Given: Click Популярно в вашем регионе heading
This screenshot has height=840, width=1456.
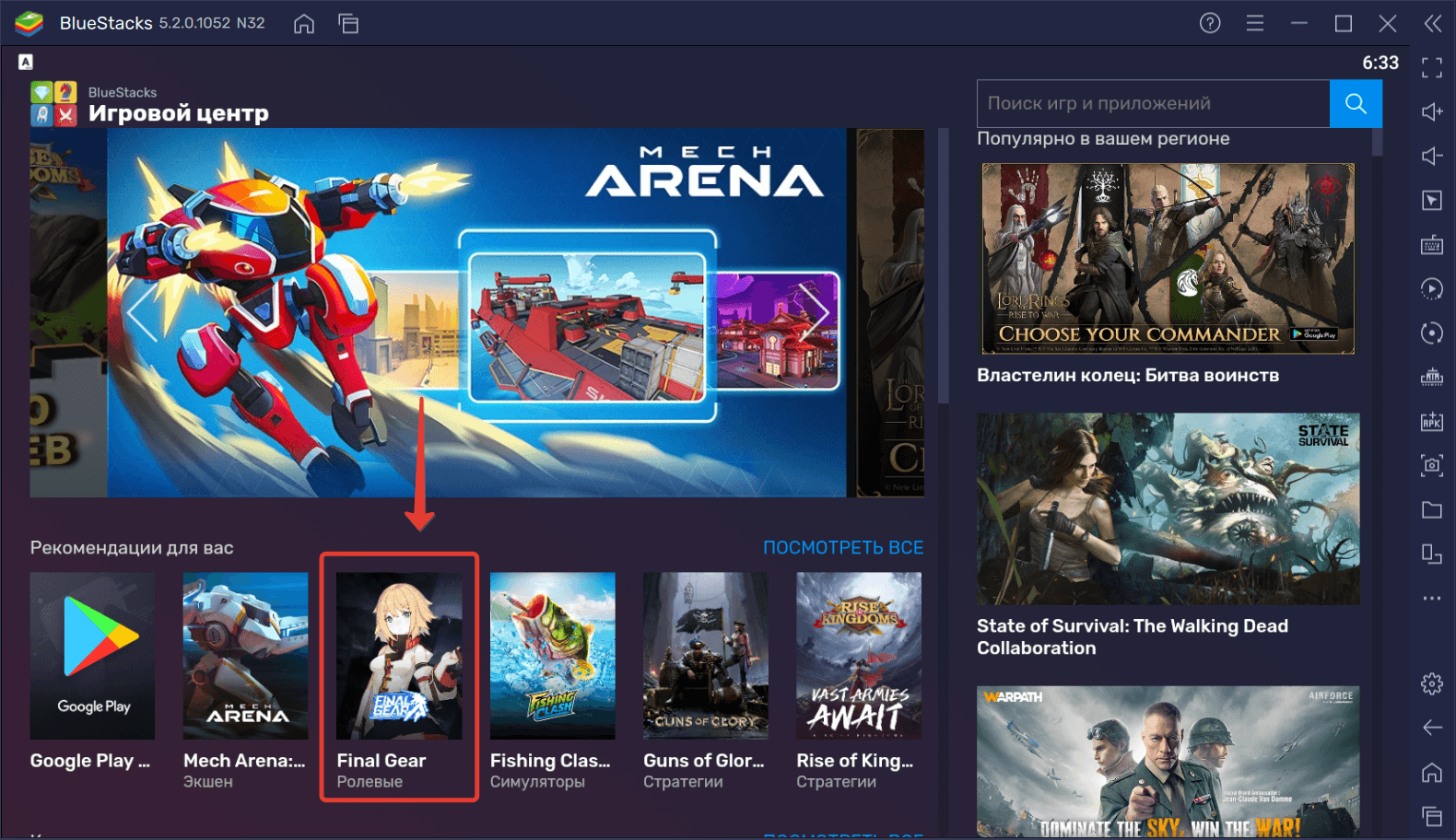Looking at the screenshot, I should (1103, 138).
